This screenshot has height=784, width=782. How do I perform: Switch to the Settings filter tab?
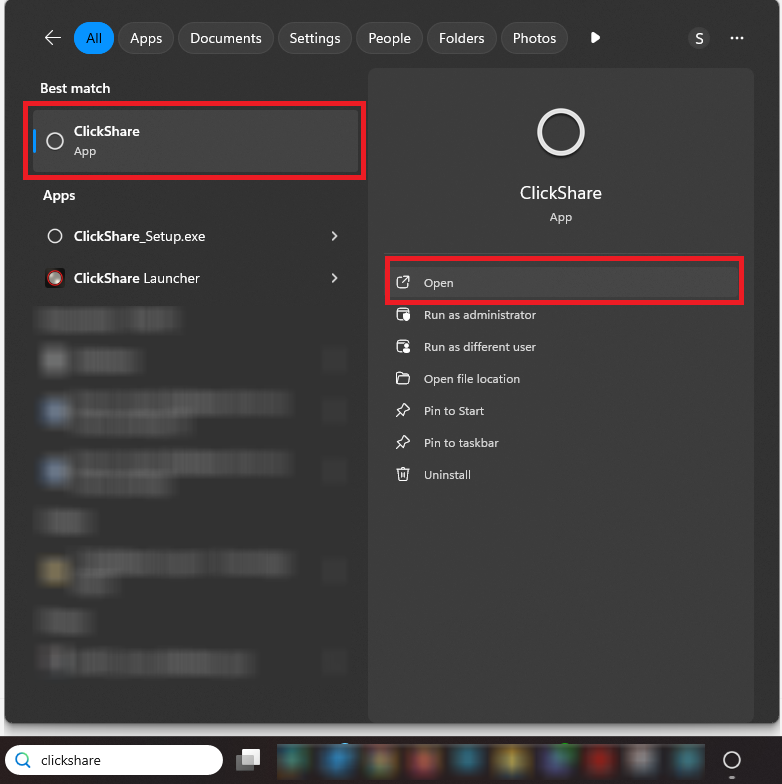pos(314,38)
